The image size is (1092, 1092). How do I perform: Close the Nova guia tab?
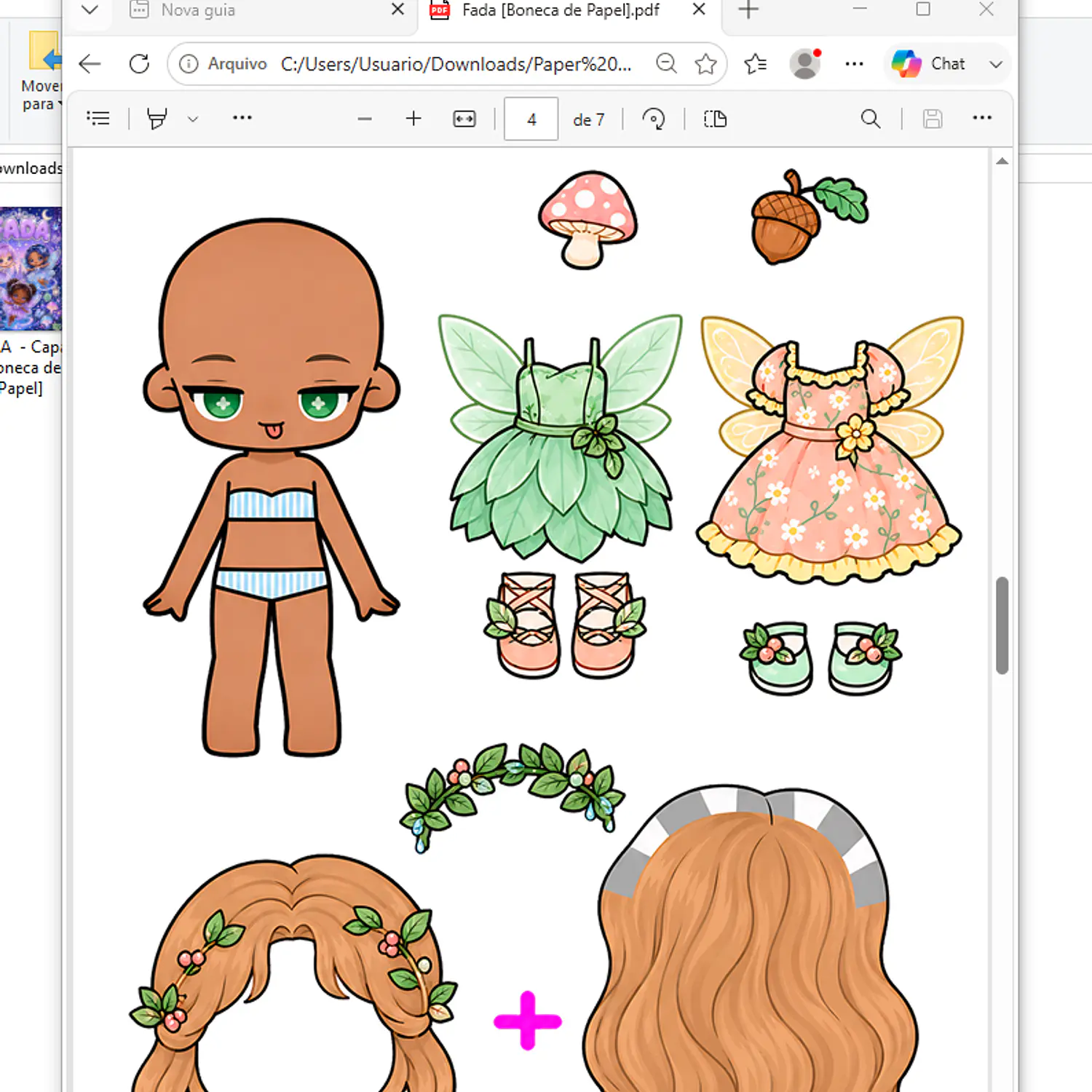click(397, 9)
